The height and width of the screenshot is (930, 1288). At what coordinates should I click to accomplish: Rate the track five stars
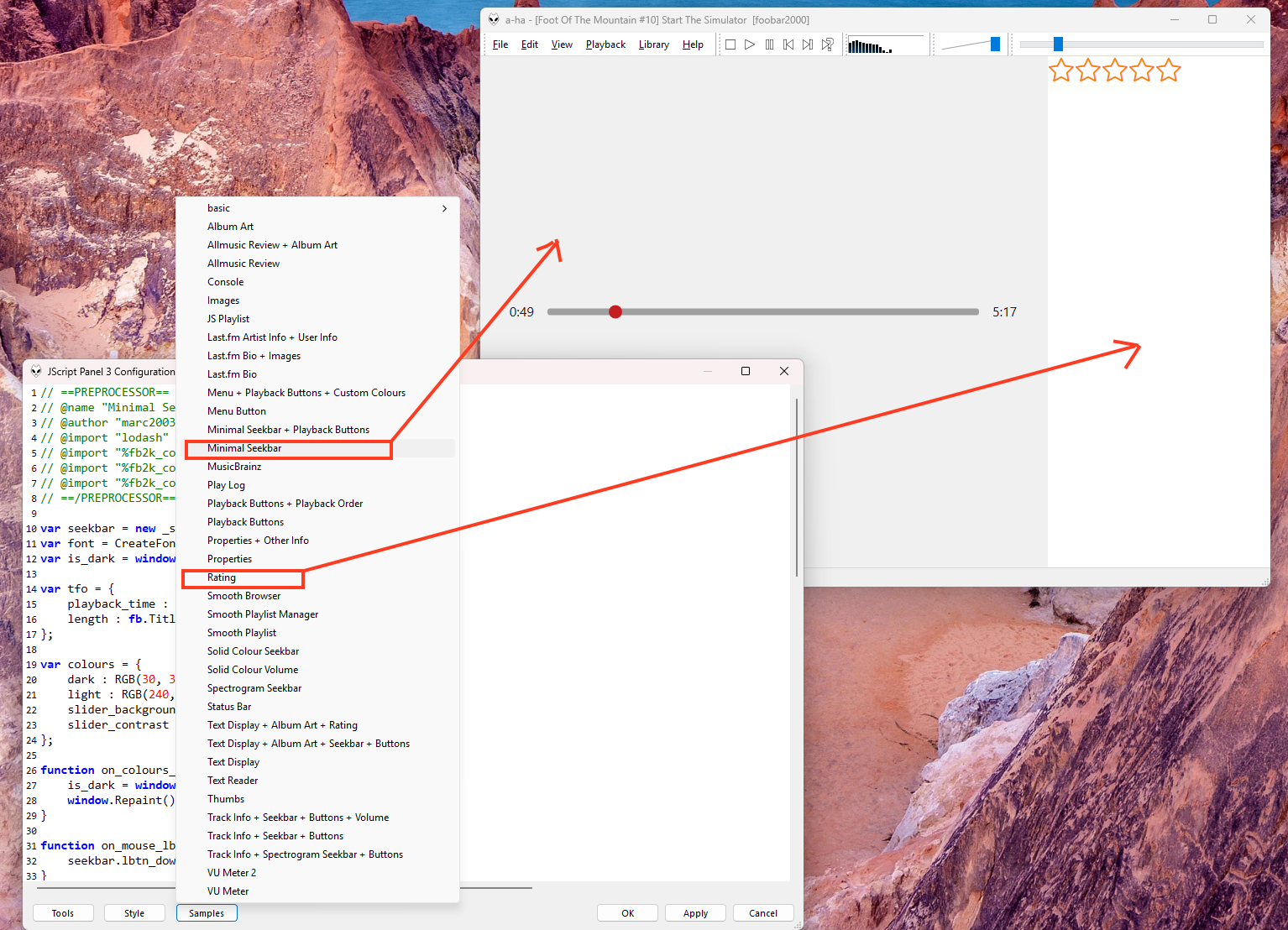click(x=1168, y=71)
